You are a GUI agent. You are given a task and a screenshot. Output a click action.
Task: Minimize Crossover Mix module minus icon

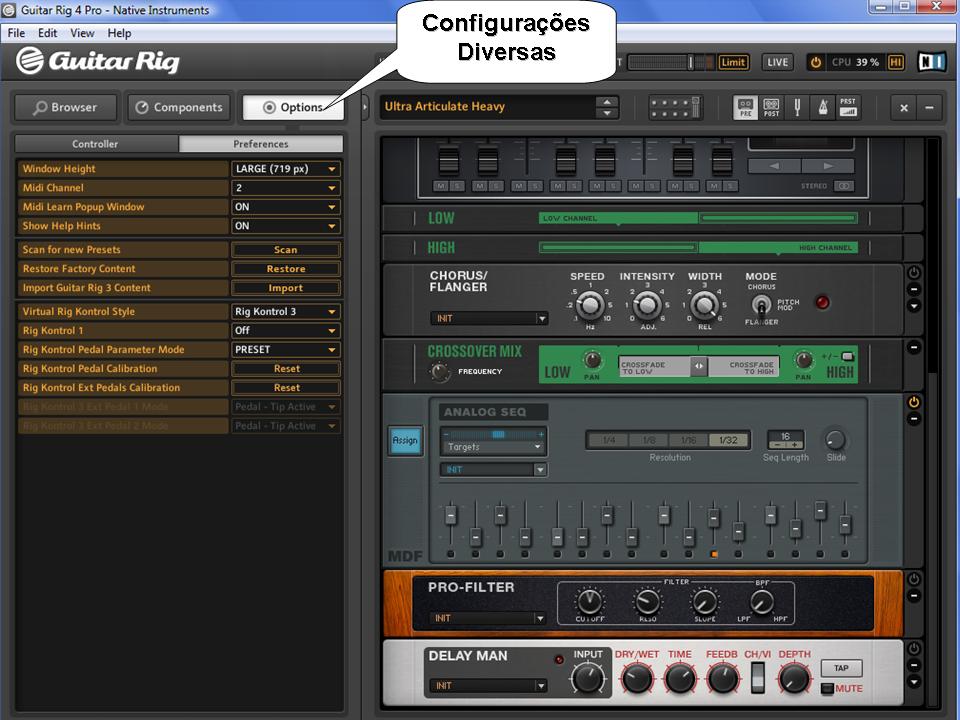tap(913, 347)
